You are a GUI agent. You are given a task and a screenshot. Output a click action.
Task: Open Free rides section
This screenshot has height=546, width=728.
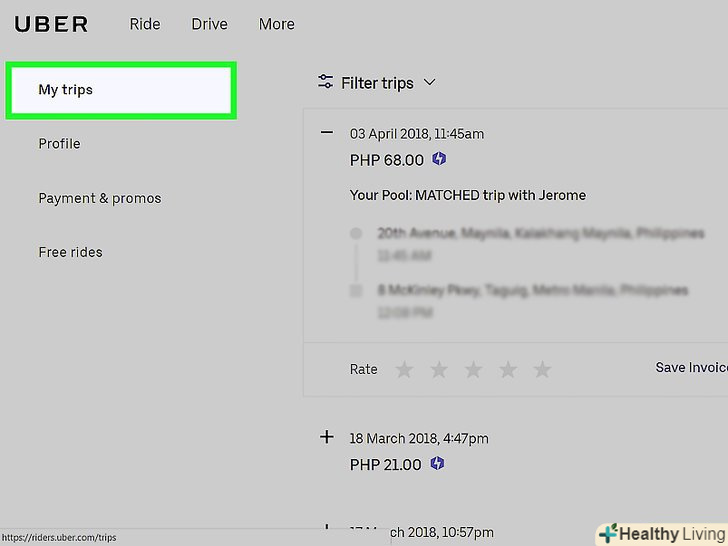[71, 252]
